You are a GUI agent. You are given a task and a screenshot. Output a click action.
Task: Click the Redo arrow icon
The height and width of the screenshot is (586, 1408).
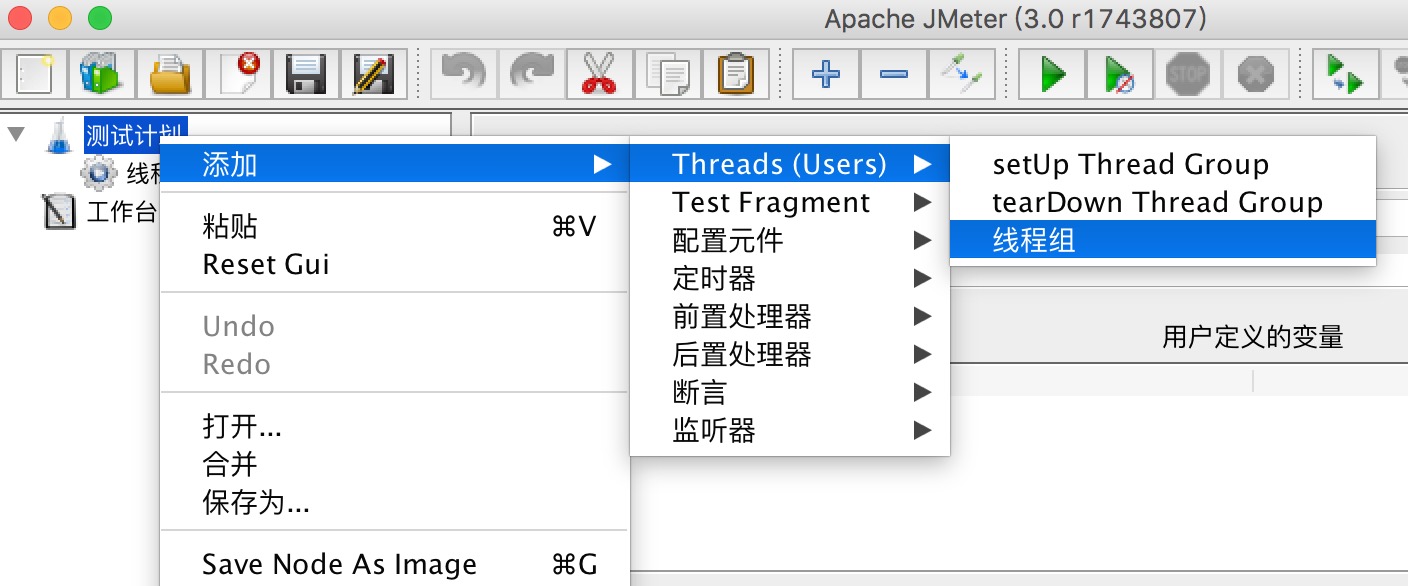point(531,74)
